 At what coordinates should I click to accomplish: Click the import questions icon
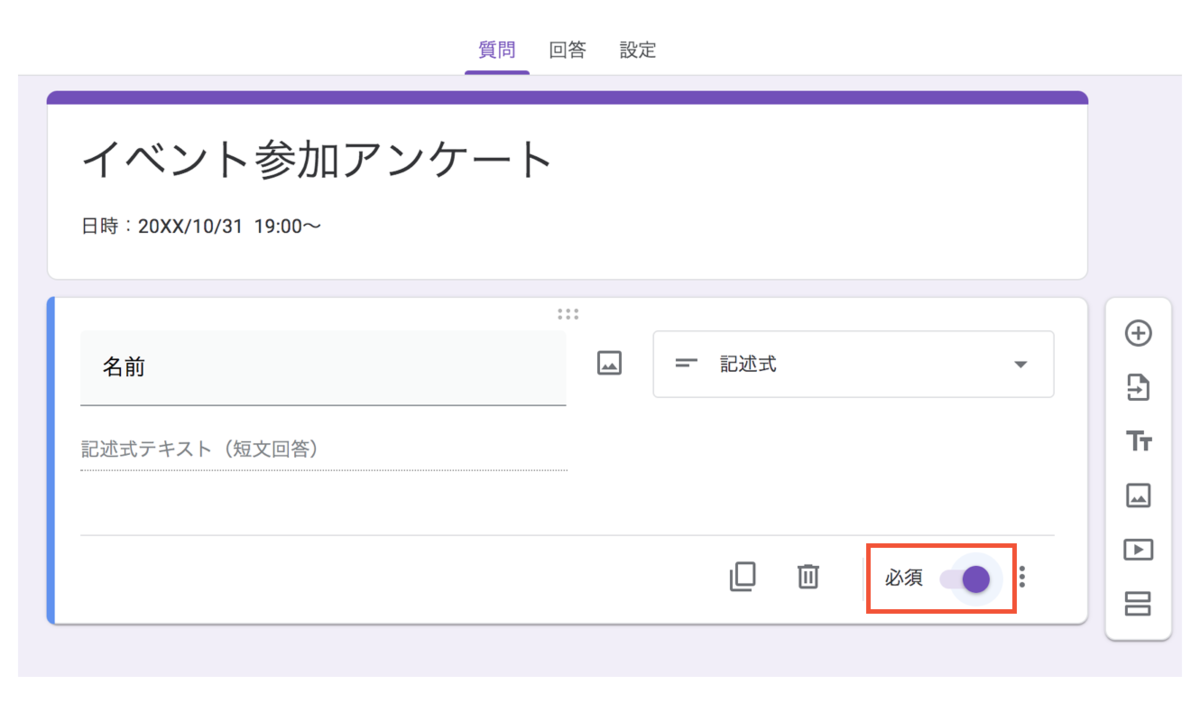(x=1138, y=388)
